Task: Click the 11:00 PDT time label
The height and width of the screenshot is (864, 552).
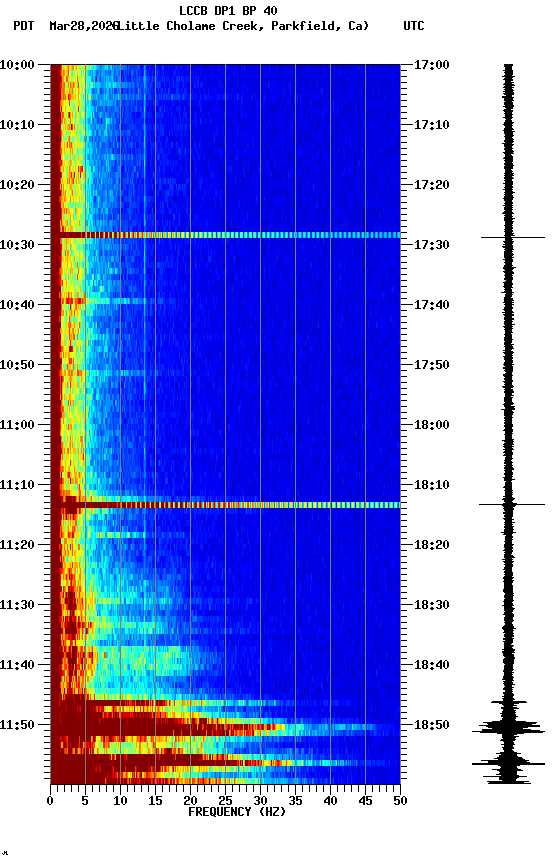Action: tap(17, 425)
